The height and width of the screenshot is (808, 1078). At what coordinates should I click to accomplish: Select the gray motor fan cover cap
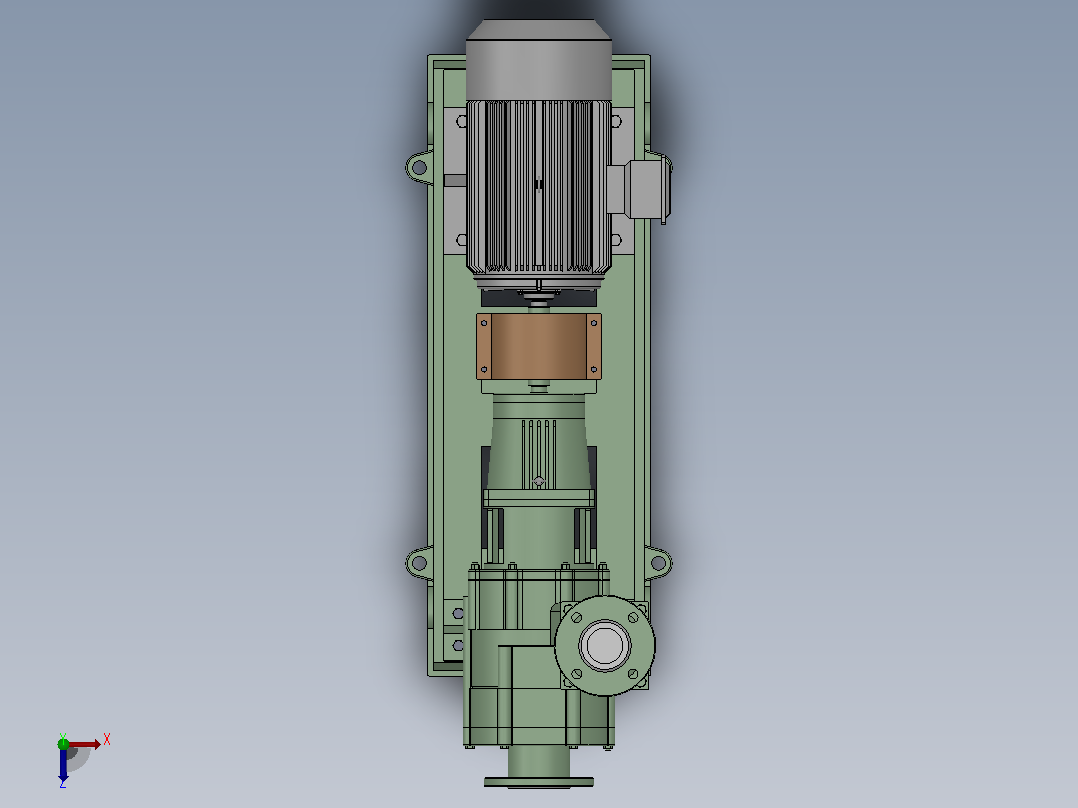[x=539, y=60]
